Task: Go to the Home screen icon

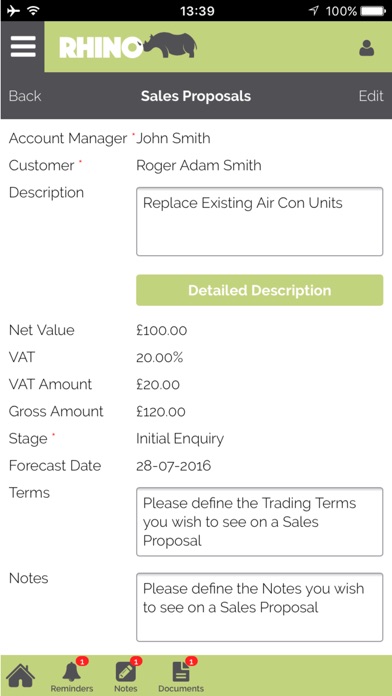Action: point(20,675)
